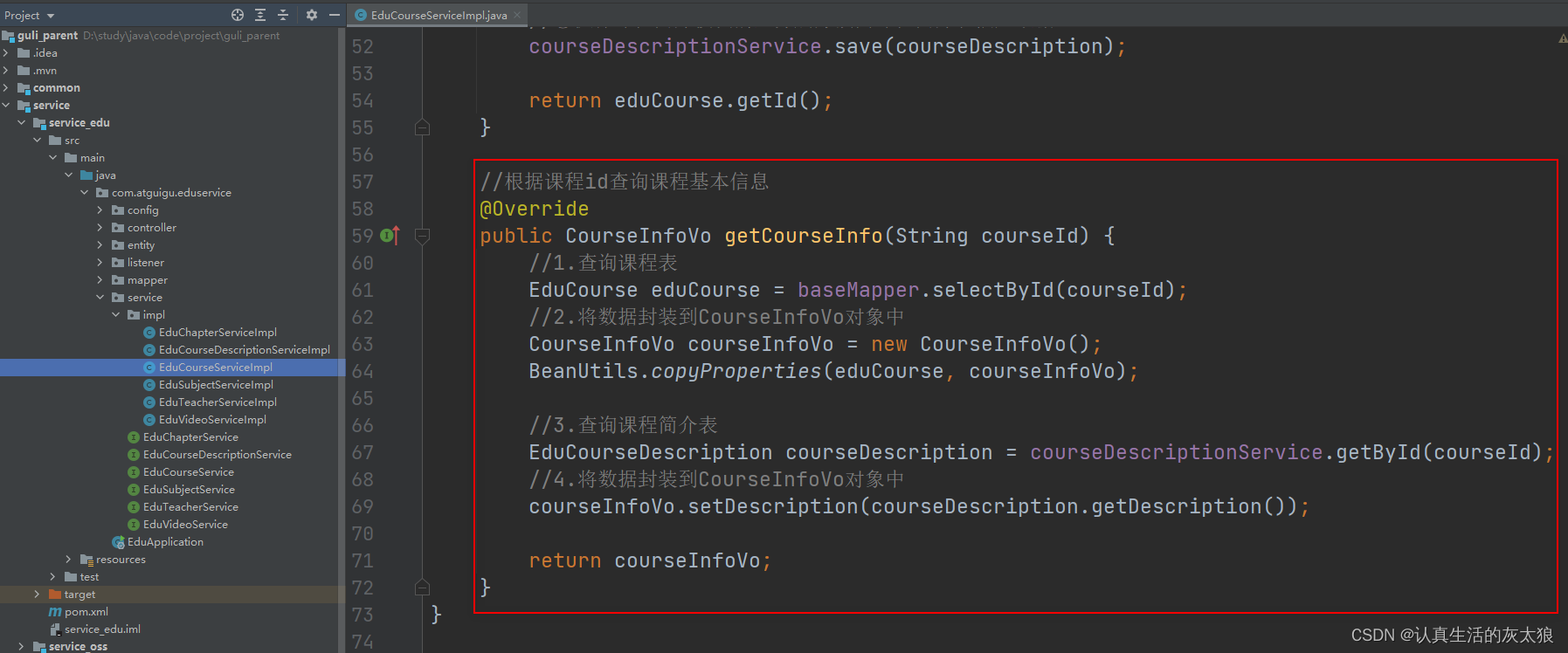Select EduChapterService interface
The width and height of the screenshot is (1568, 653).
point(190,437)
